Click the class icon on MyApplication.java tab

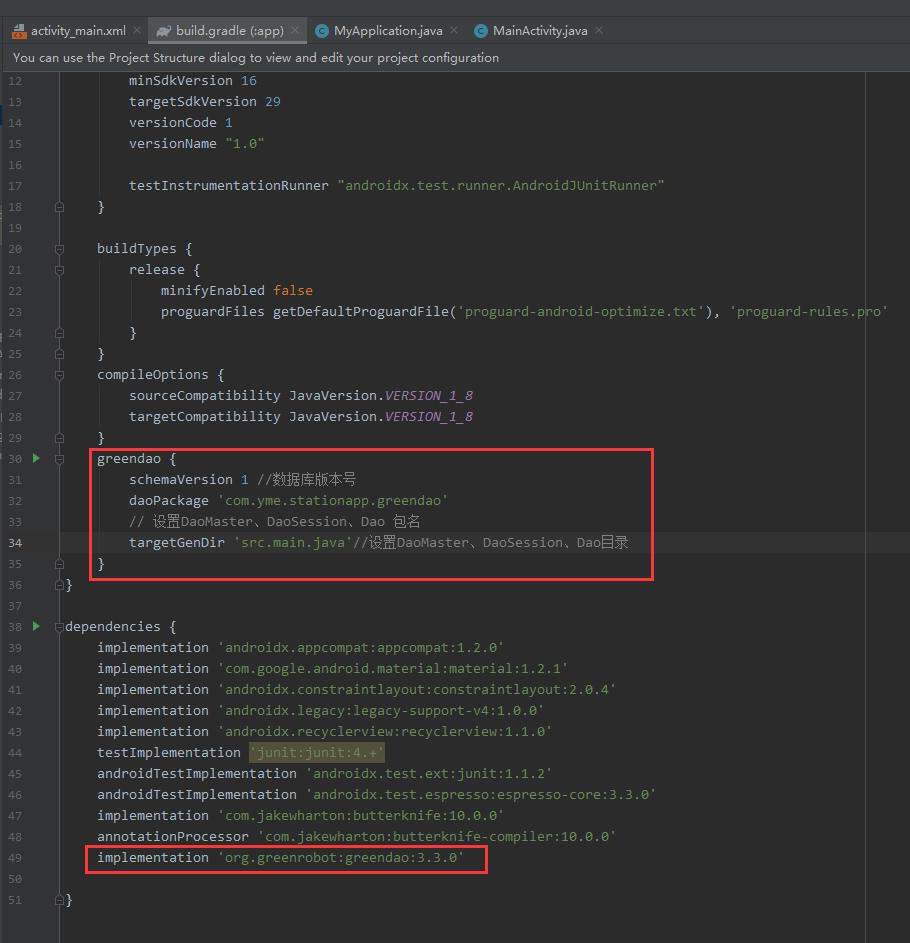click(321, 30)
